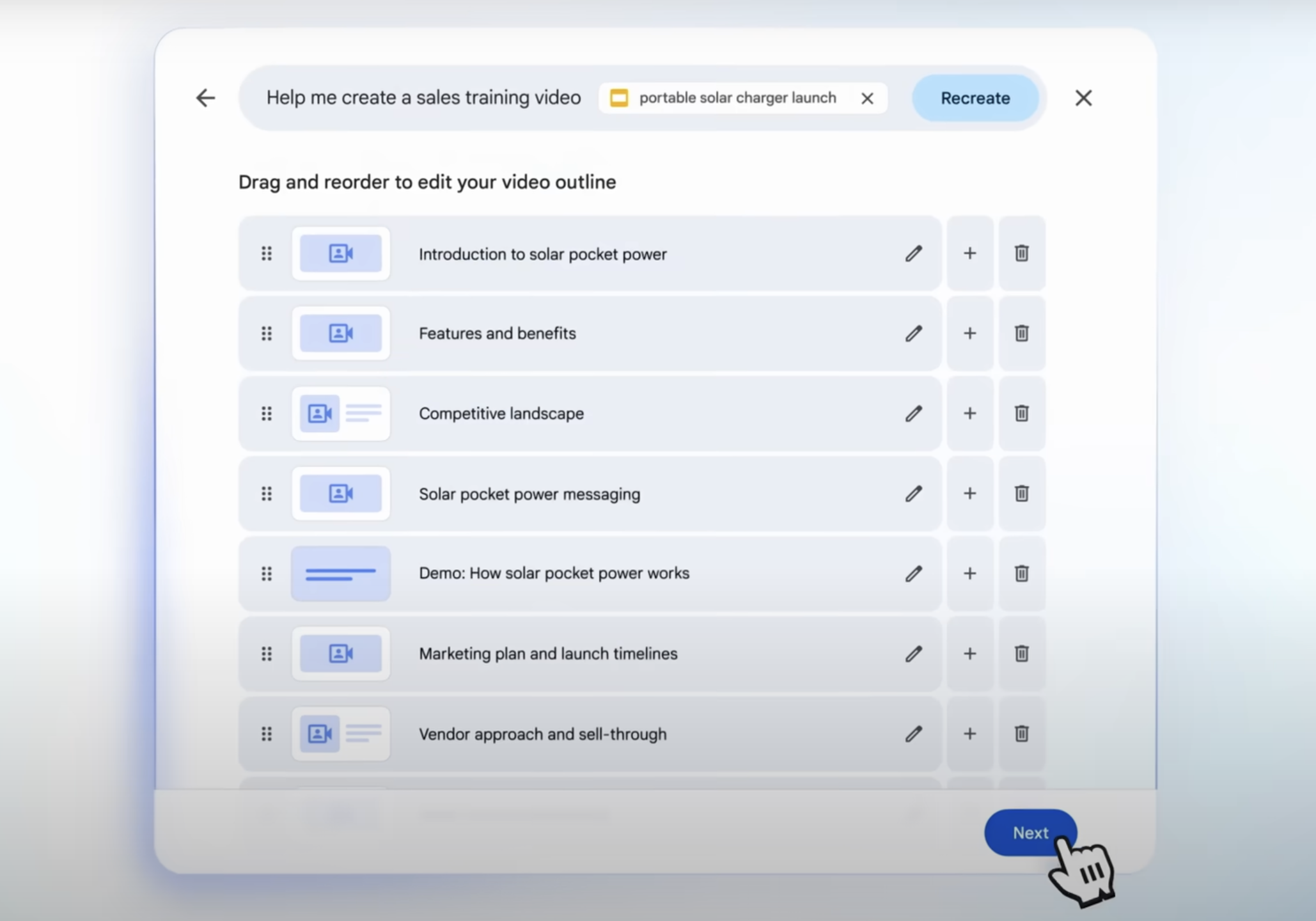Grab the drag handle for Features and benefits

[267, 333]
